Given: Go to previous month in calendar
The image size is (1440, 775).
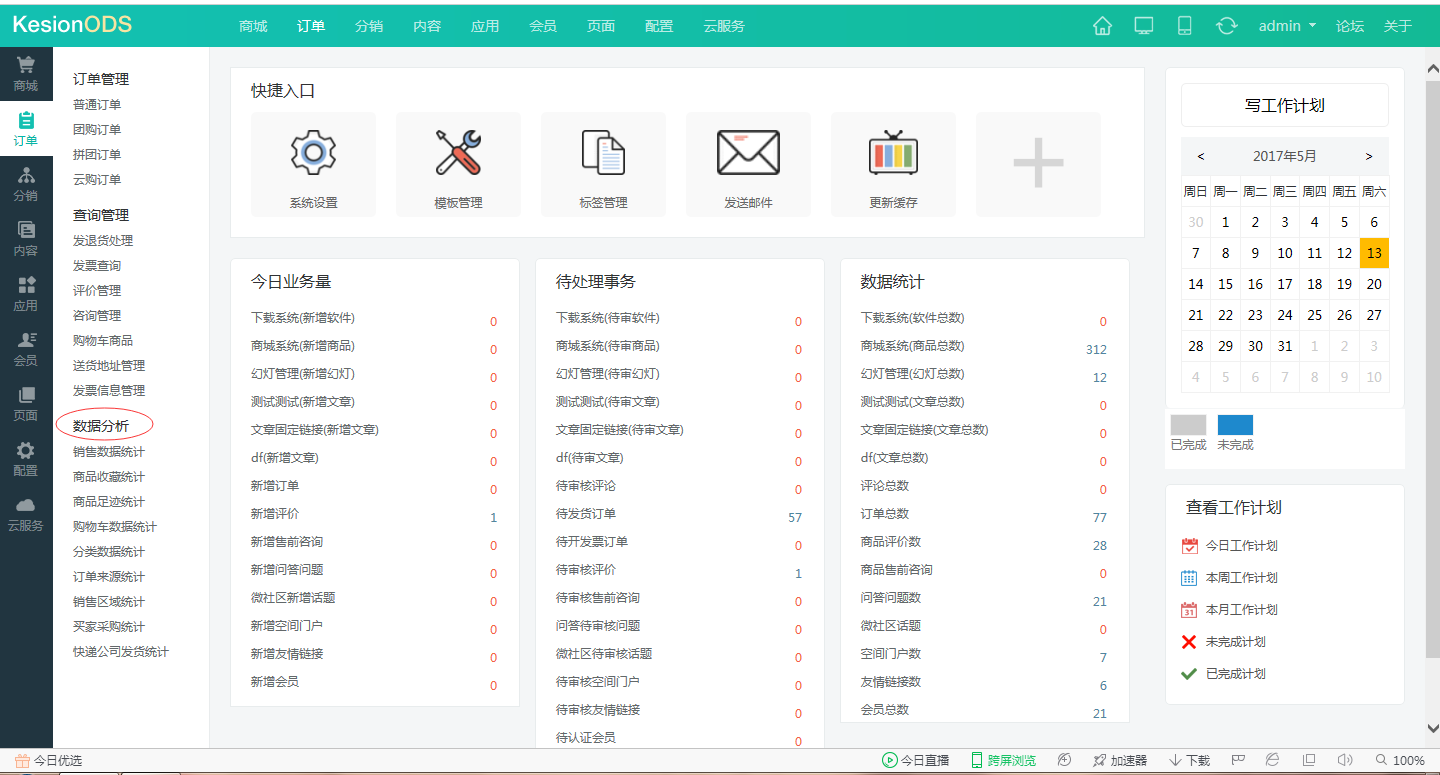Looking at the screenshot, I should [1201, 156].
